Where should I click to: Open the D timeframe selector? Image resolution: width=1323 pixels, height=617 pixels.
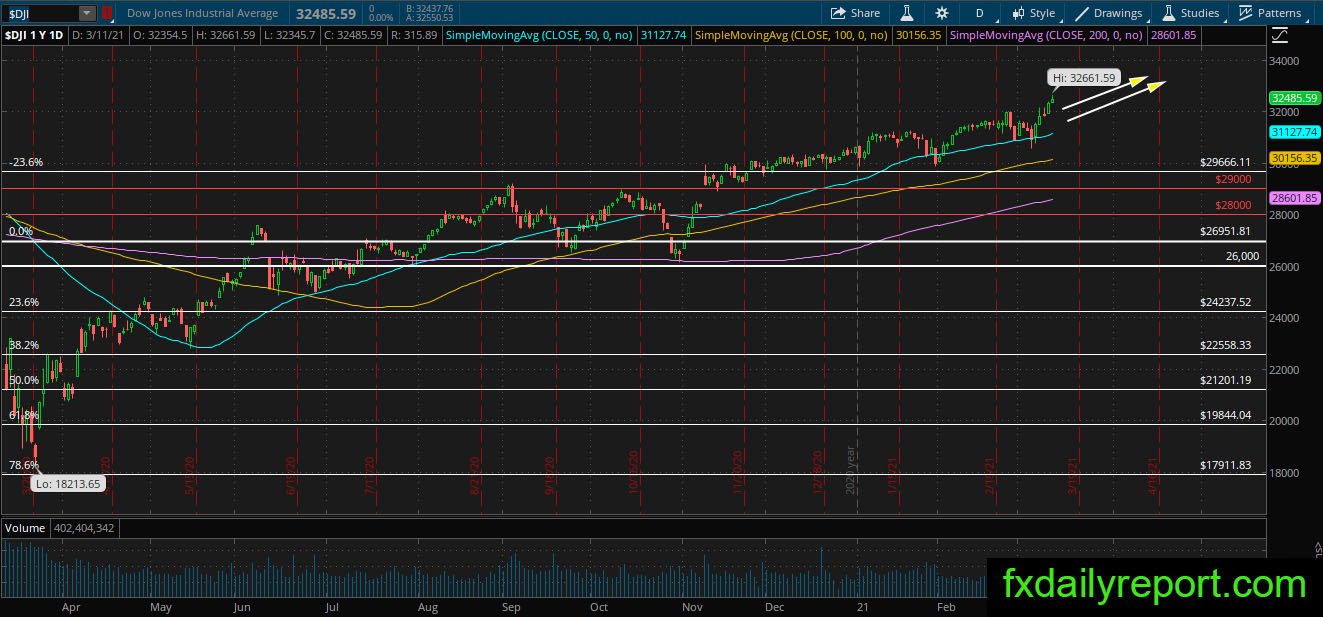pos(979,13)
